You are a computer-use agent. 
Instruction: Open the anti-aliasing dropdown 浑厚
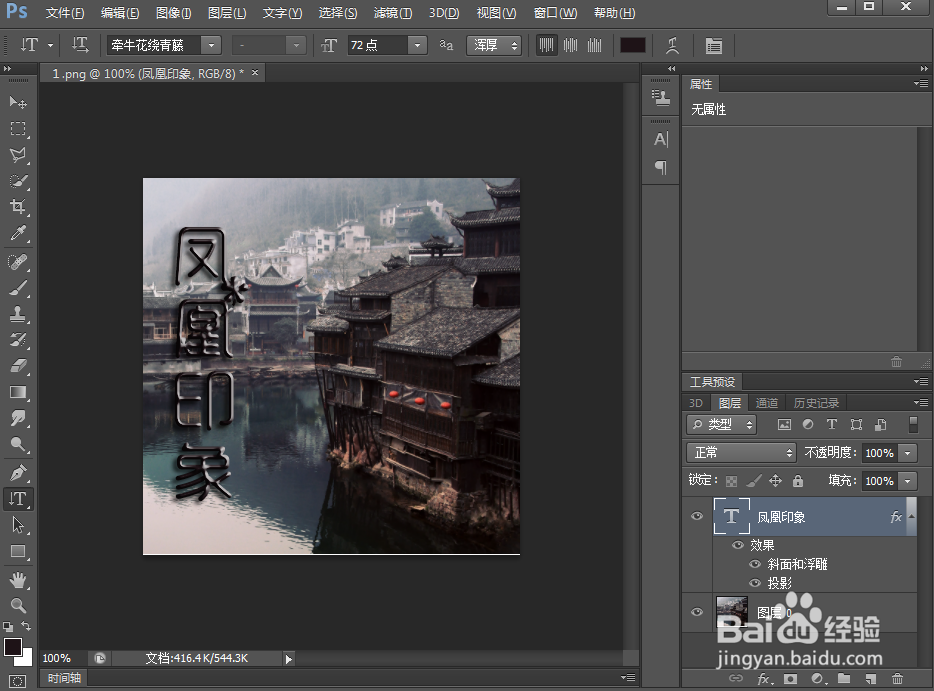(494, 45)
